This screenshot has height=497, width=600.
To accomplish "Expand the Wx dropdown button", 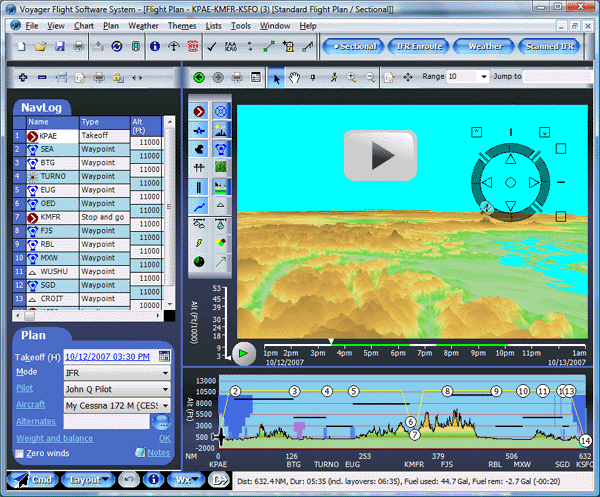I will click(x=186, y=480).
